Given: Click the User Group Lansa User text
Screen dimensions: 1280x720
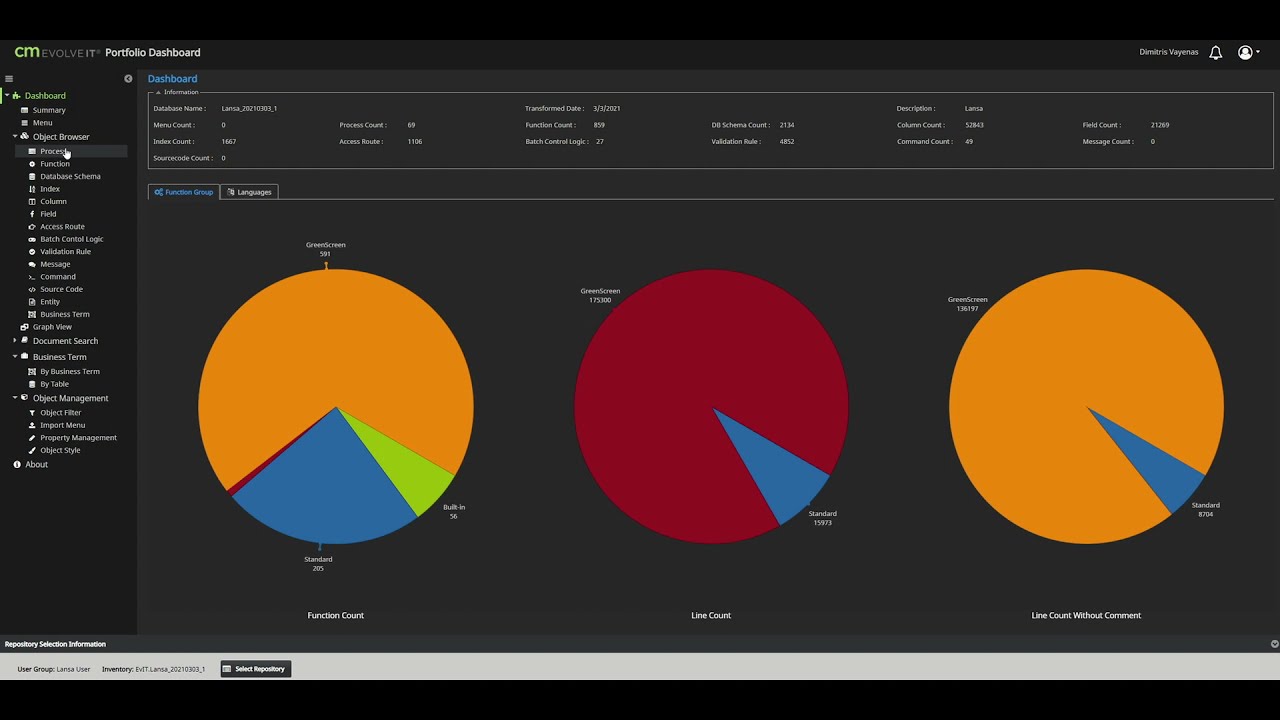Looking at the screenshot, I should [x=53, y=669].
